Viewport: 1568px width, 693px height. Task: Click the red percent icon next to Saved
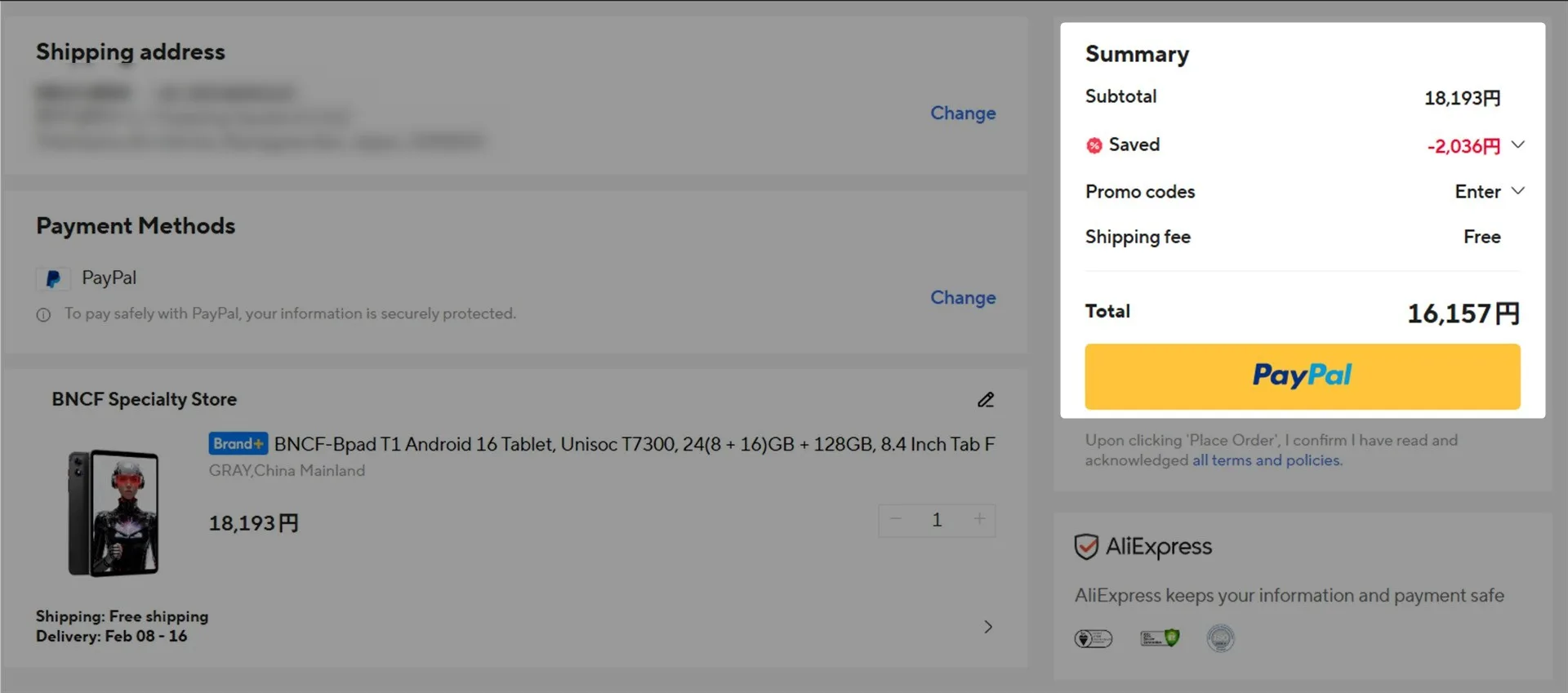[x=1094, y=146]
